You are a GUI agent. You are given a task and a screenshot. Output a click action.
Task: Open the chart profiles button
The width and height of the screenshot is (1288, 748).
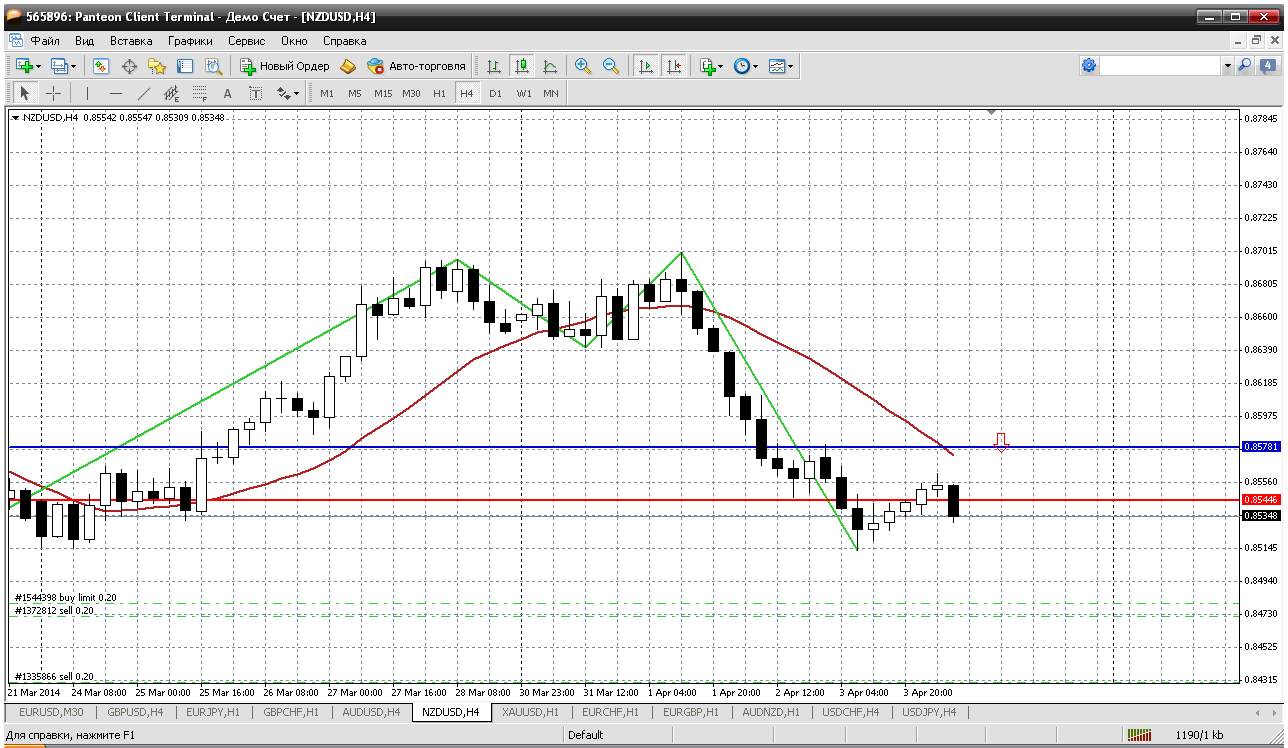(59, 66)
